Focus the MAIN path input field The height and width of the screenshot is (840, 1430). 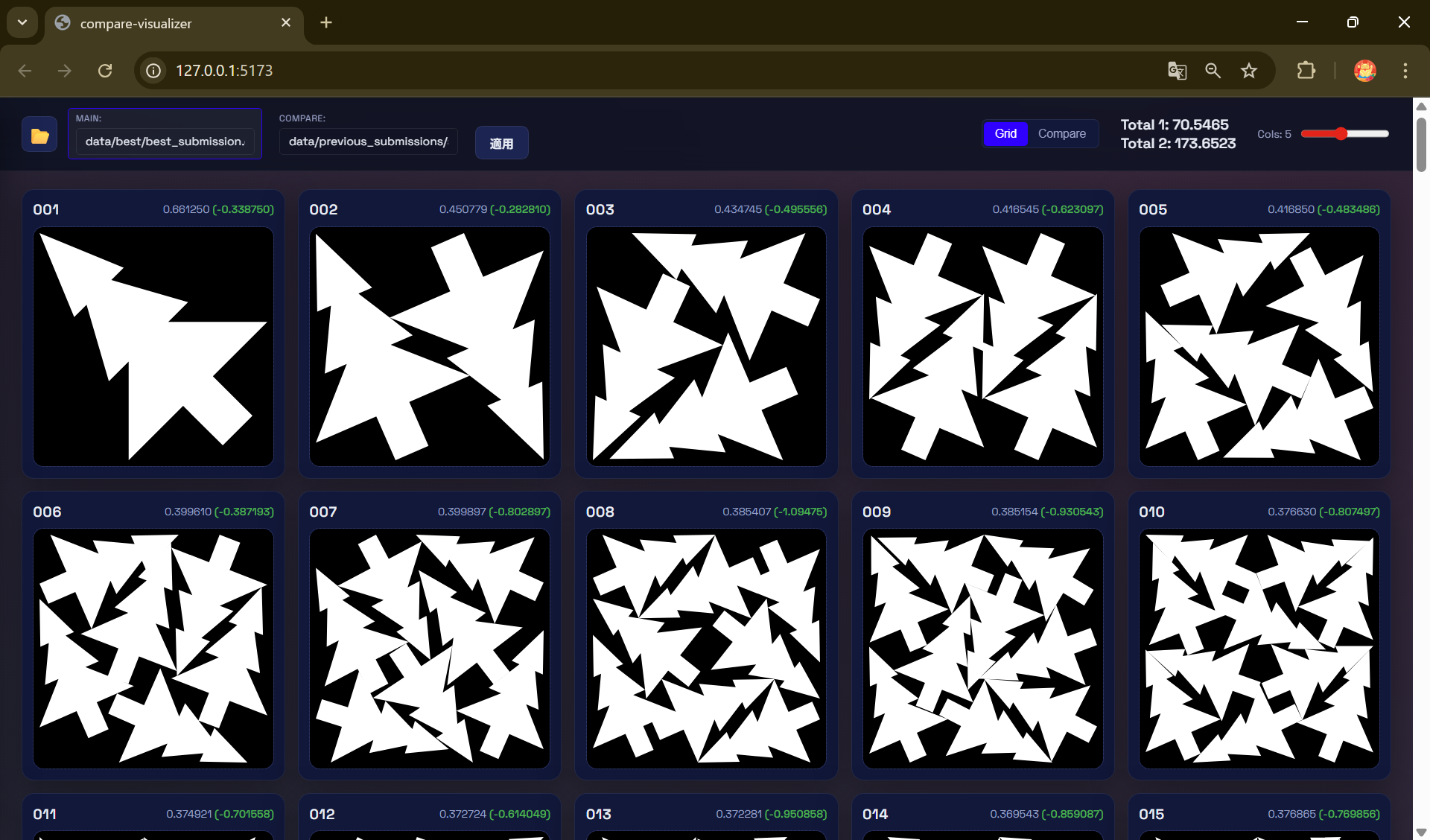point(165,141)
